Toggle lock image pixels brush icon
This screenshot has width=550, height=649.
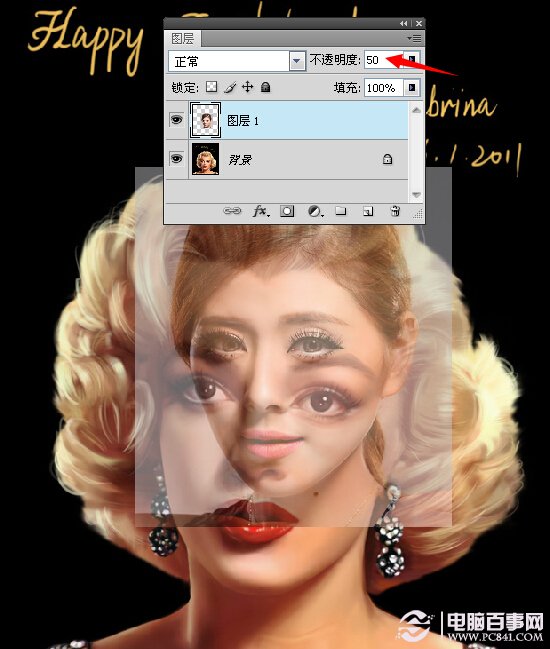pyautogui.click(x=230, y=87)
